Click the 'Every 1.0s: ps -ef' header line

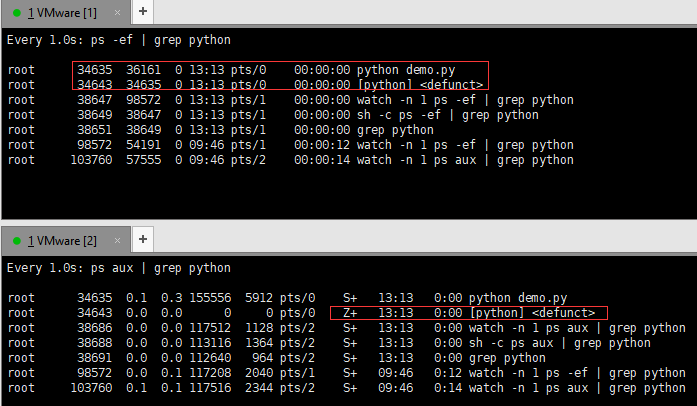click(118, 41)
